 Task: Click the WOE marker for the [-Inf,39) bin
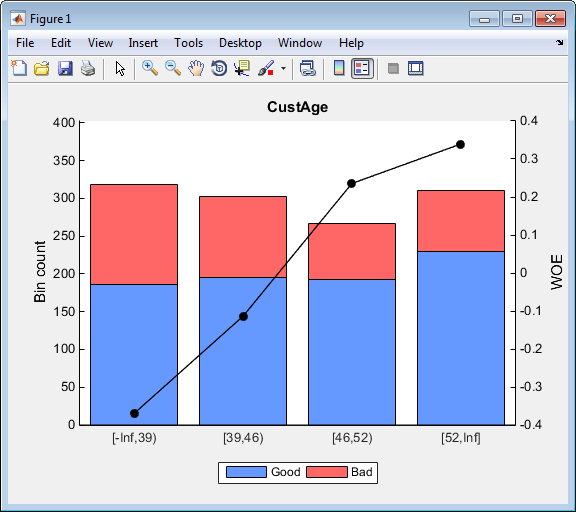click(134, 414)
